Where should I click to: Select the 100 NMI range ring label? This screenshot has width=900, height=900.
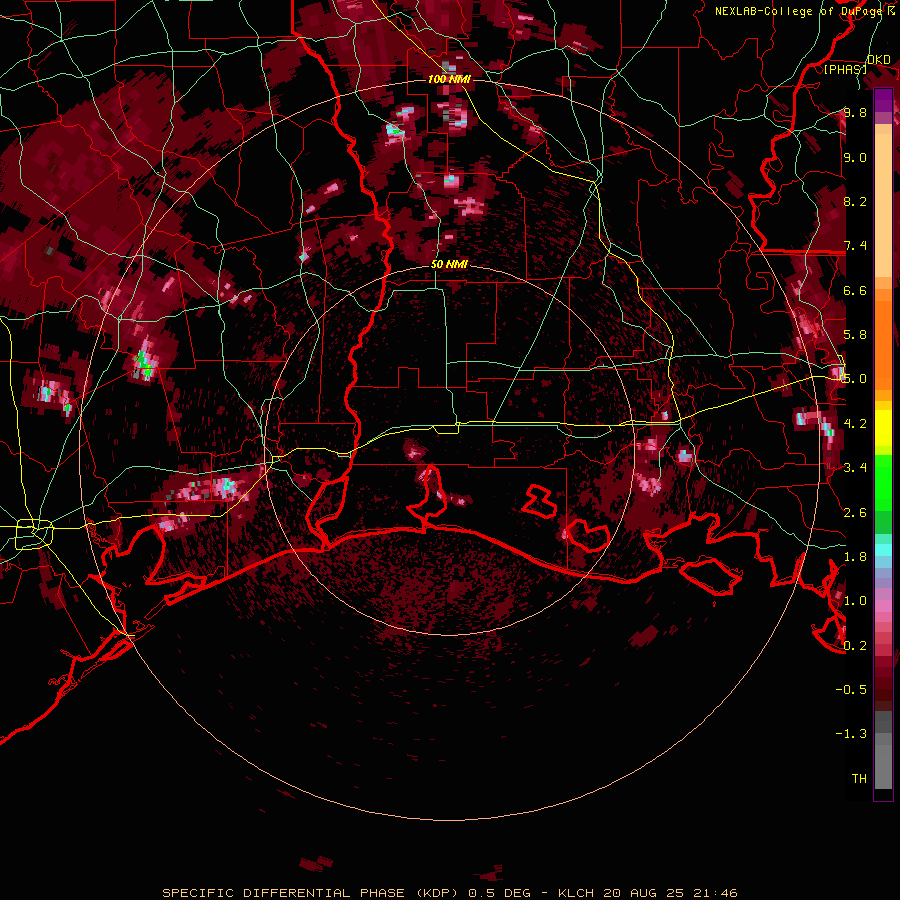pyautogui.click(x=449, y=79)
